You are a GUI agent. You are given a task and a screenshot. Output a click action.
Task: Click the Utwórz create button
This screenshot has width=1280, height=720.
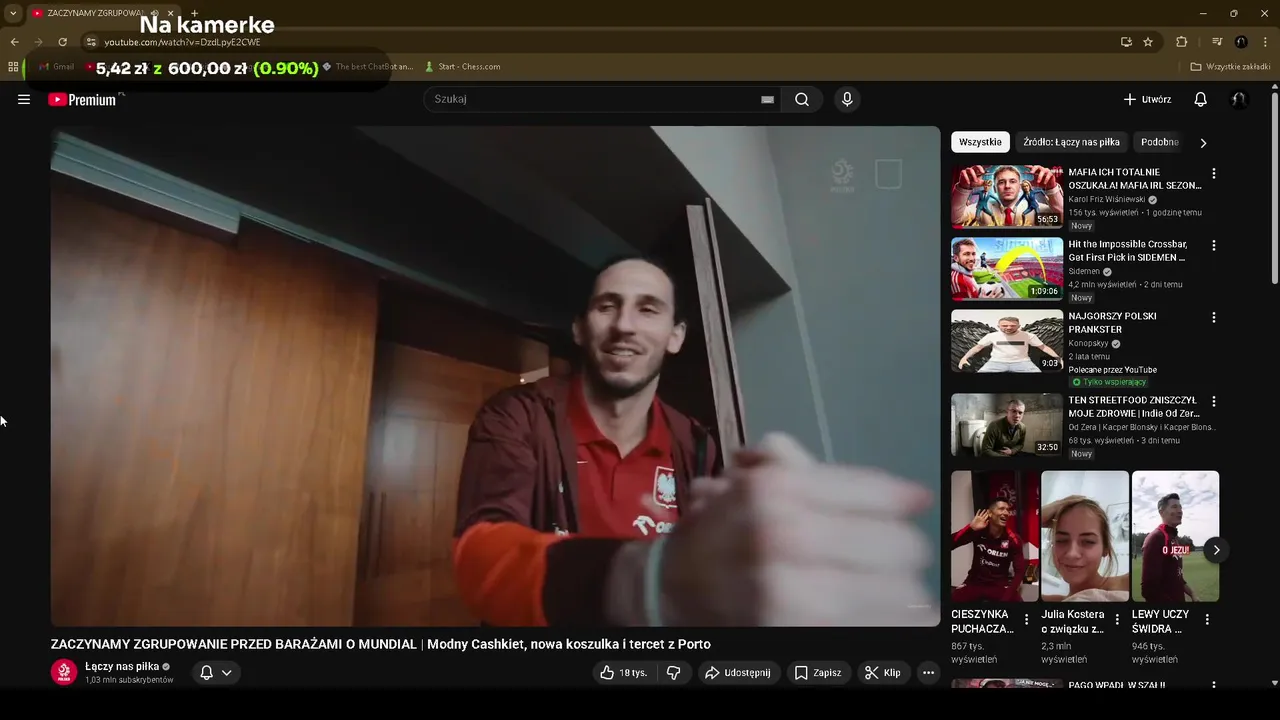[1147, 99]
